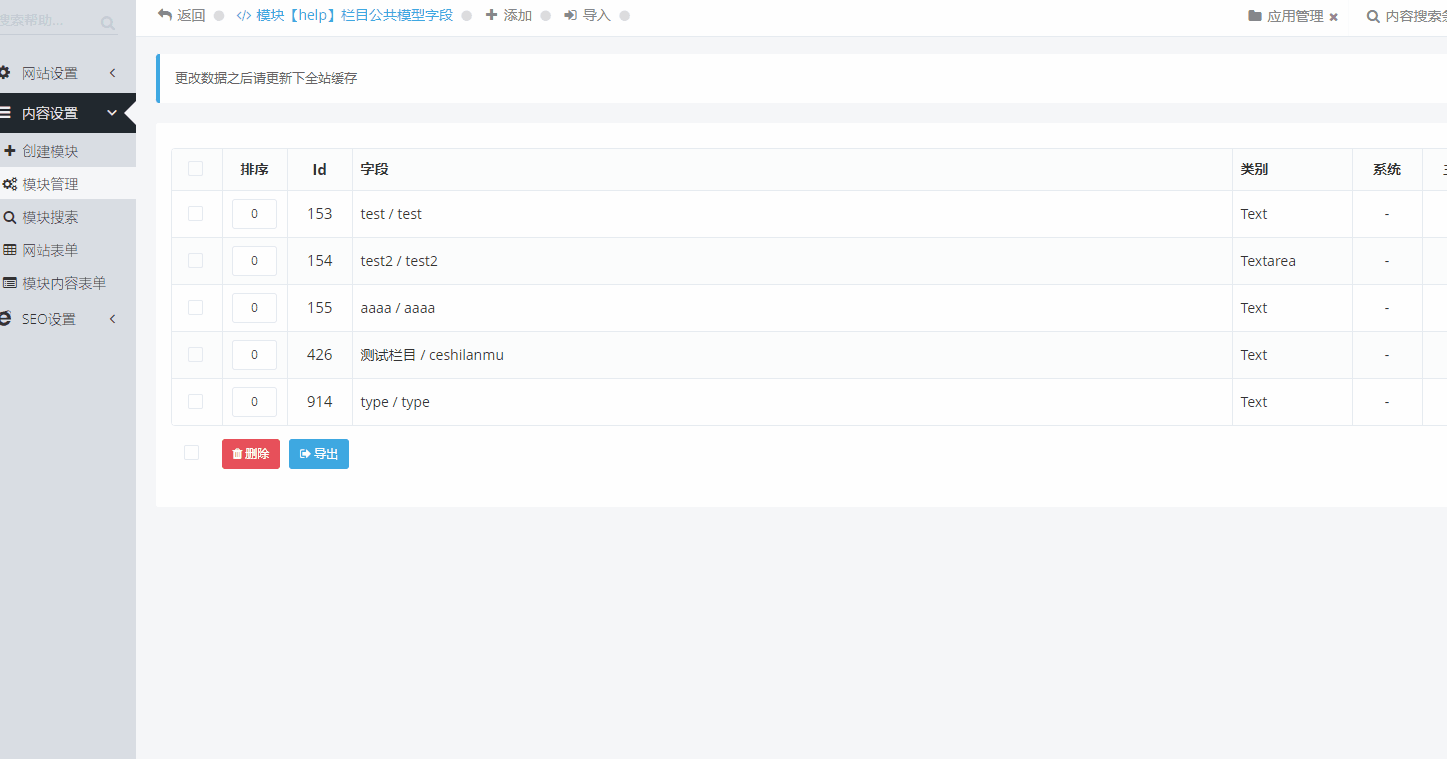Click the plus icon beside 添加
The width and height of the screenshot is (1447, 759).
tap(491, 15)
